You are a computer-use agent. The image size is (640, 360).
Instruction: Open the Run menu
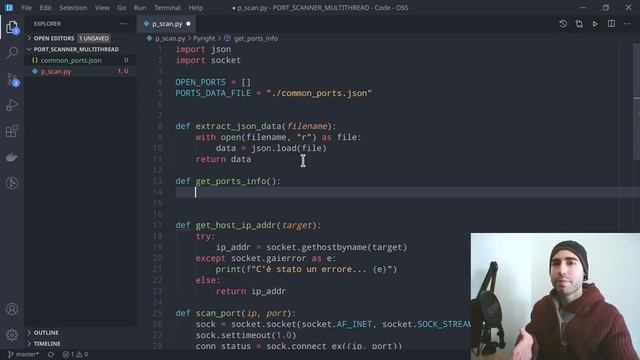point(140,8)
